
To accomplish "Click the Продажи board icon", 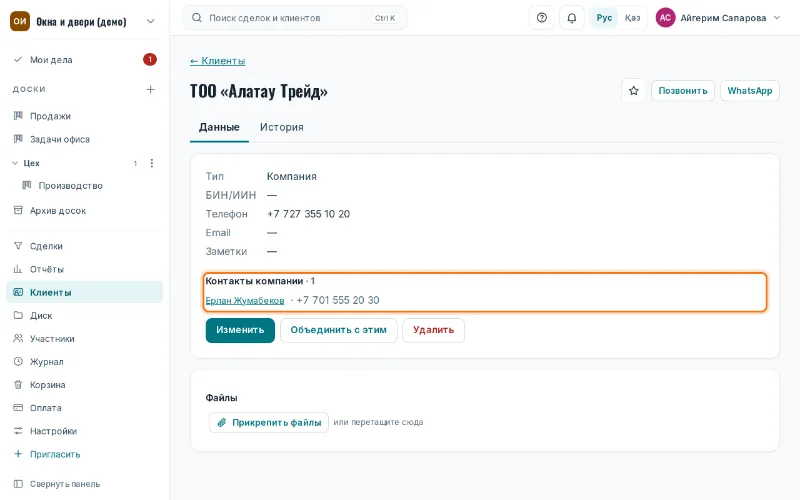I will point(18,116).
